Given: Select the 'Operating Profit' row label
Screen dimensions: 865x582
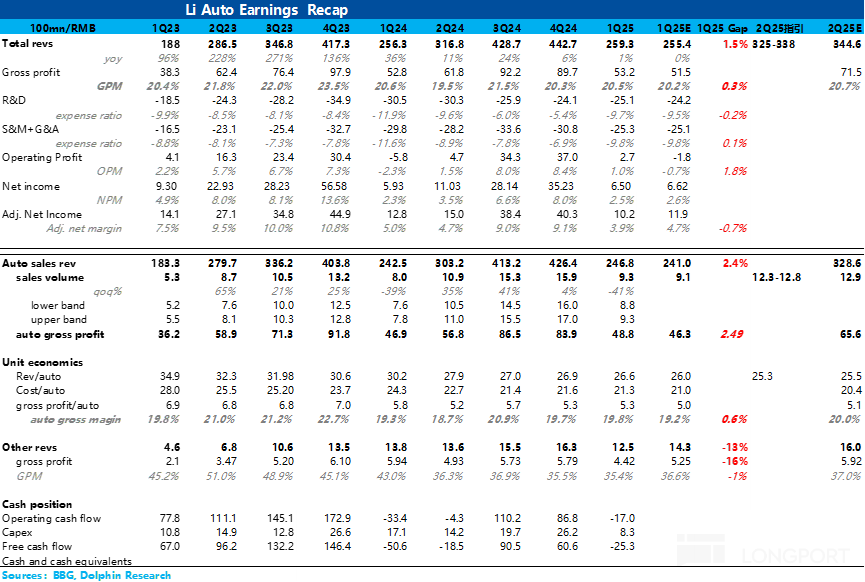Looking at the screenshot, I should coord(42,157).
